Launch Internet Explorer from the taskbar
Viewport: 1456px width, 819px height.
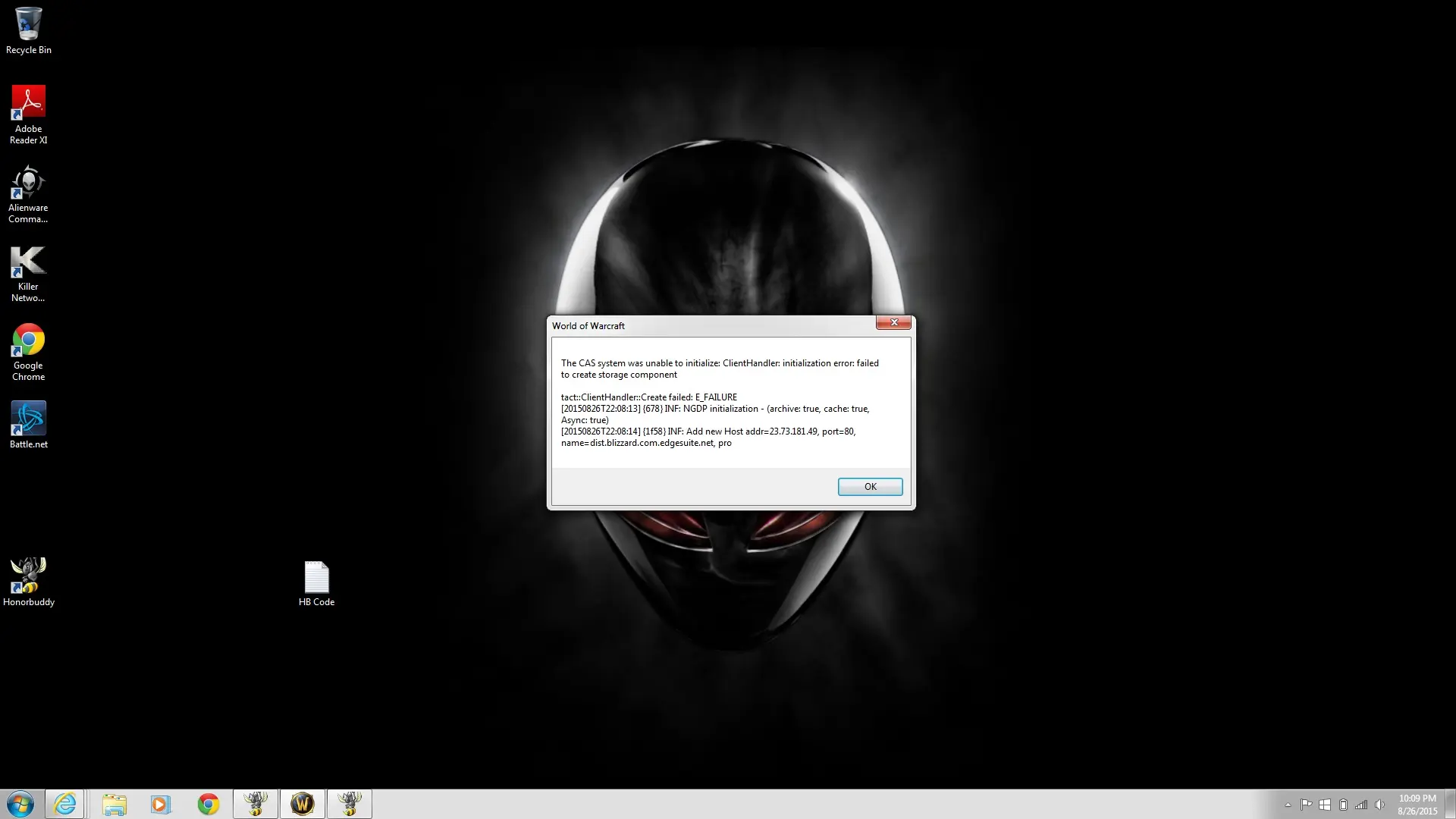tap(64, 804)
